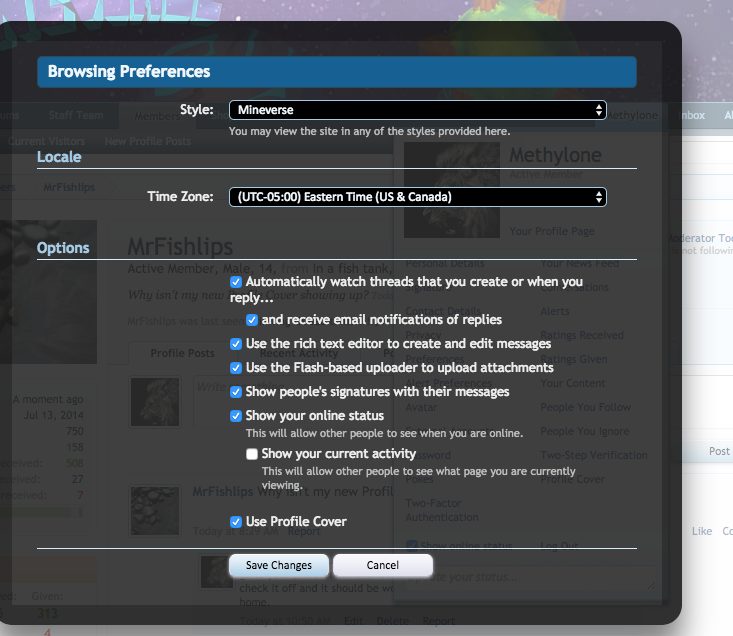Click Profile Cover link in background menu

[x=572, y=479]
